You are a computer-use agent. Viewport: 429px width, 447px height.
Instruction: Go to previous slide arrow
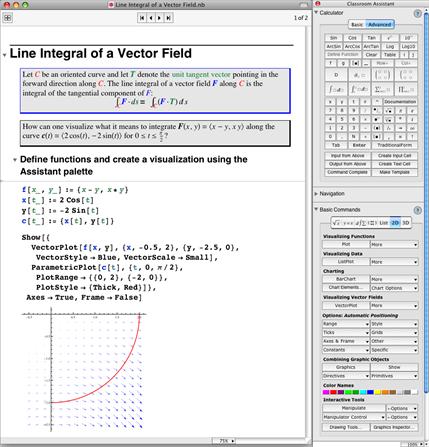point(151,18)
